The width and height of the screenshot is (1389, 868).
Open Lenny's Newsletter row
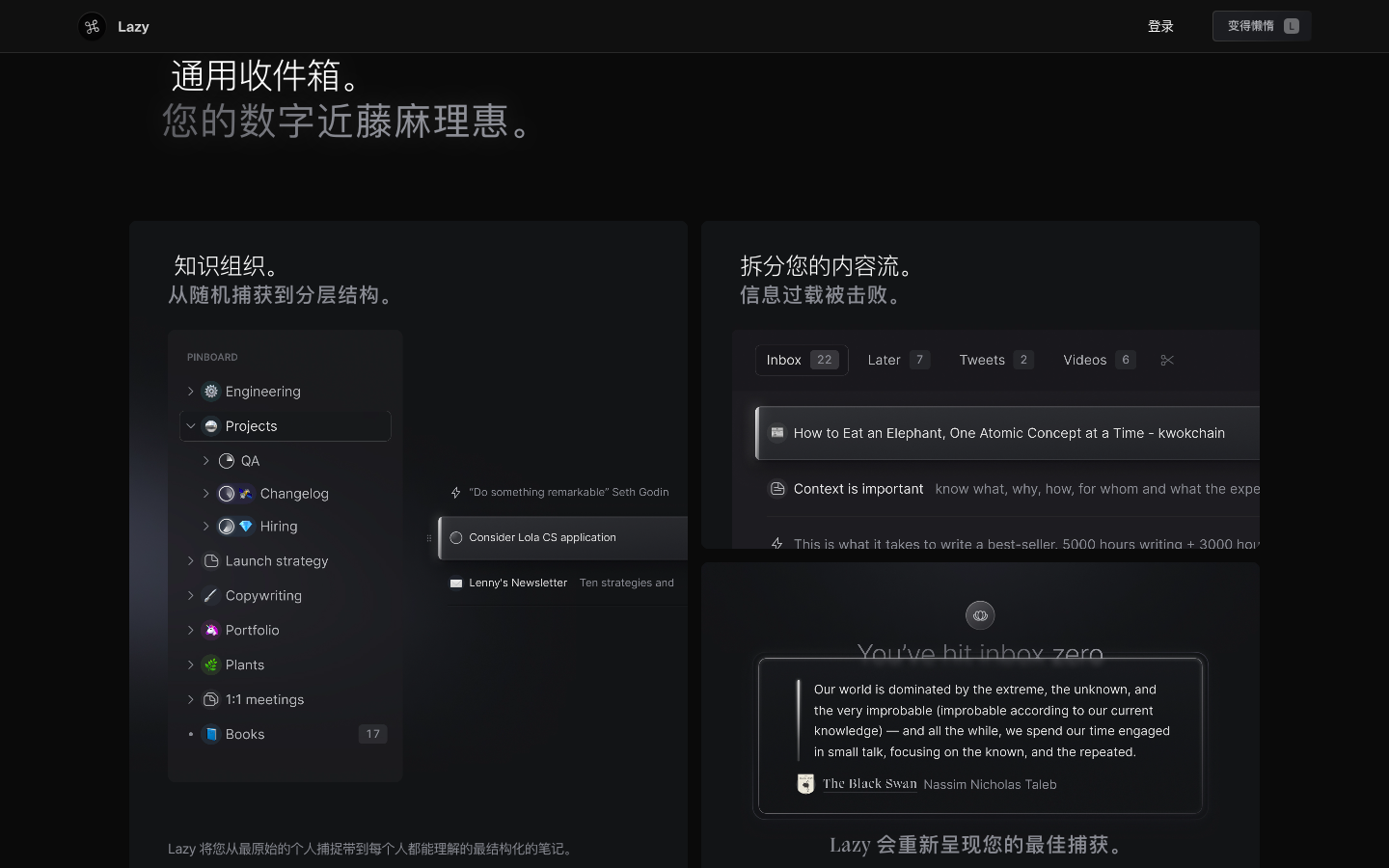pos(562,583)
